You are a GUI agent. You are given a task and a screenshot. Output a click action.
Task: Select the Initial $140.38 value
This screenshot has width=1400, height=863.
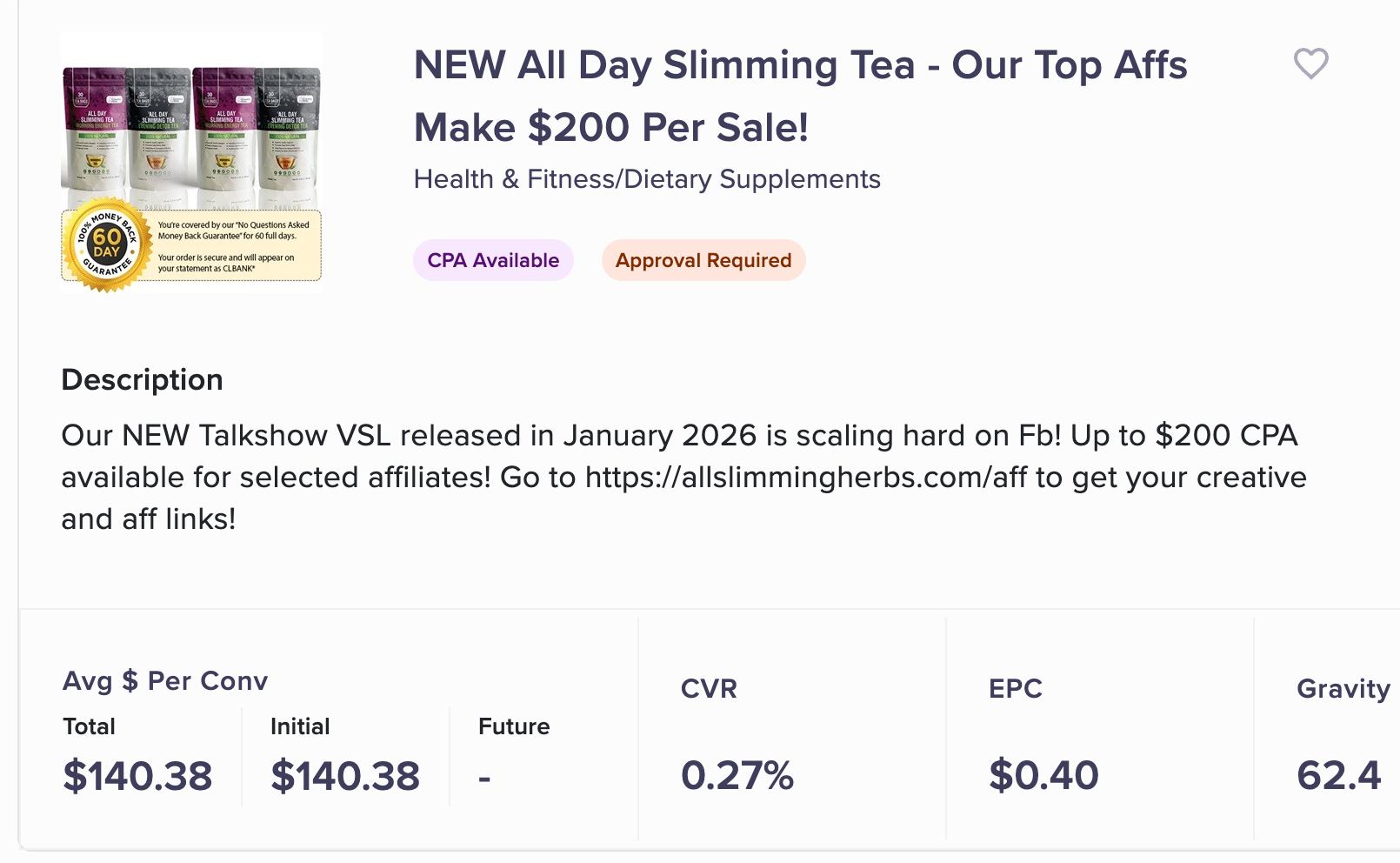tap(345, 775)
